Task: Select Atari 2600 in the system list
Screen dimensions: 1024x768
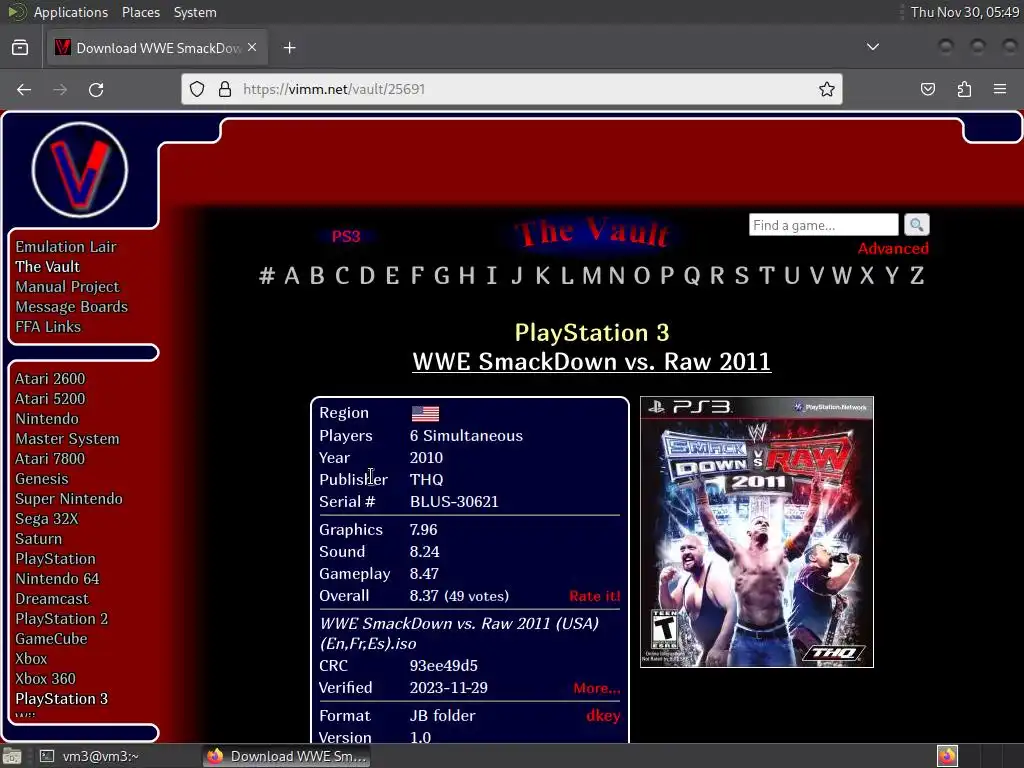Action: pos(50,379)
